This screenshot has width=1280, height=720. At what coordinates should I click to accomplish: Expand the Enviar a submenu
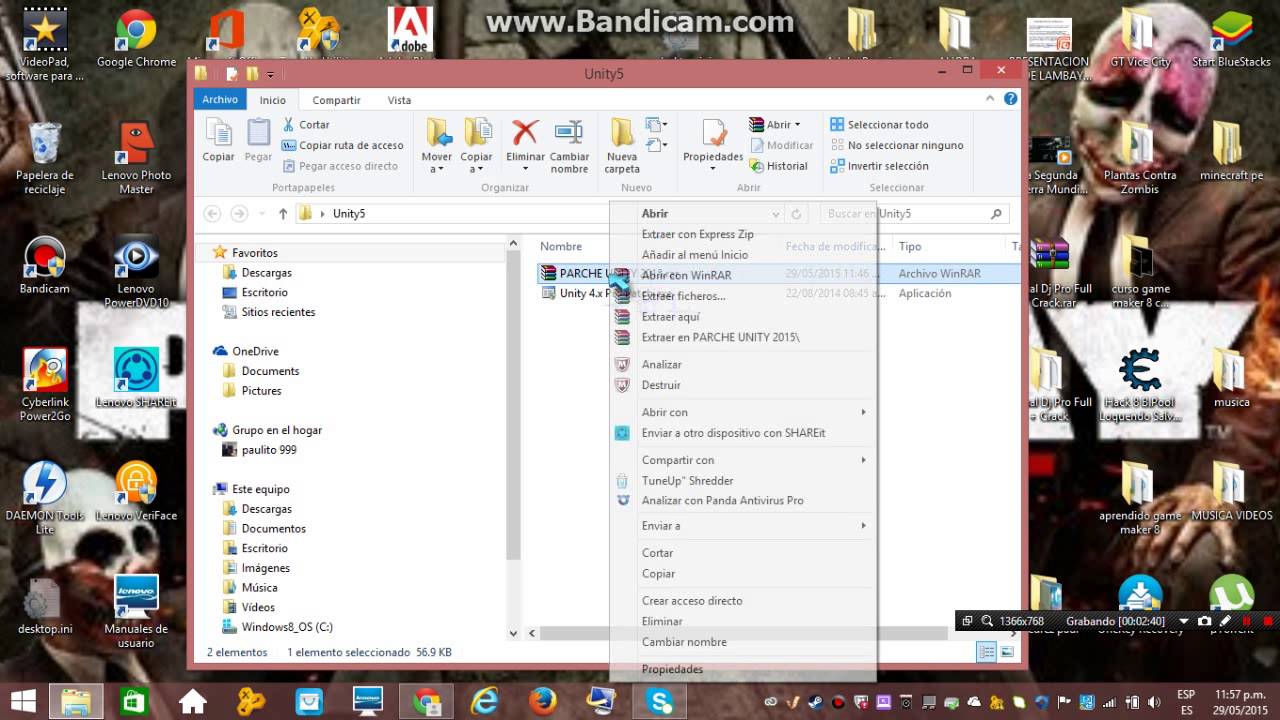743,526
